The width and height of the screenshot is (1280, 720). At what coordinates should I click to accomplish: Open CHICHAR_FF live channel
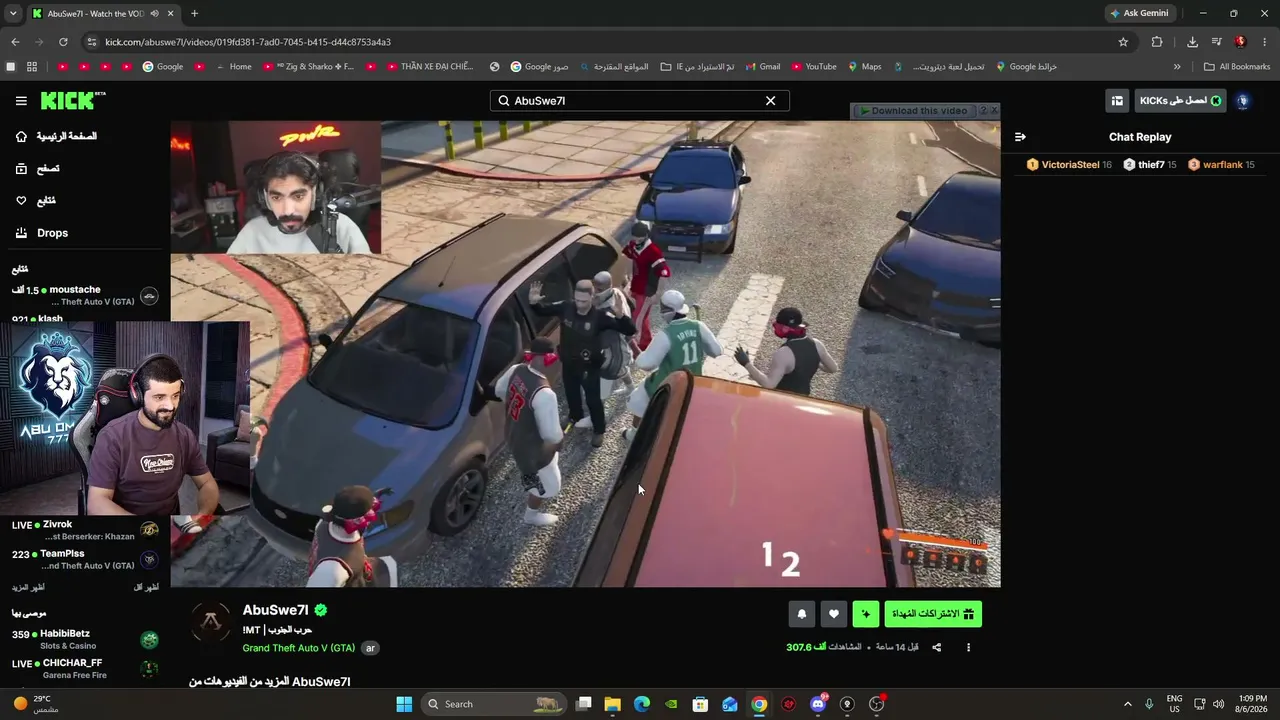tap(85, 668)
